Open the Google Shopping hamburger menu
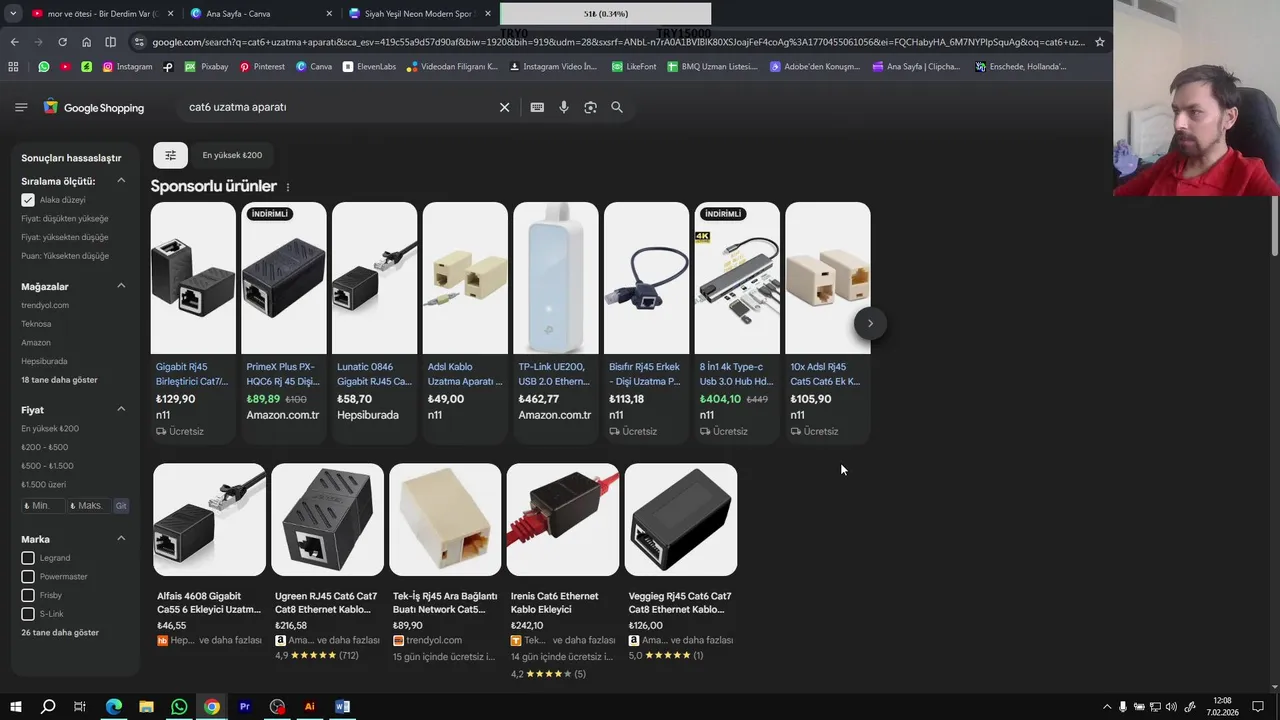The image size is (1280, 720). [21, 107]
